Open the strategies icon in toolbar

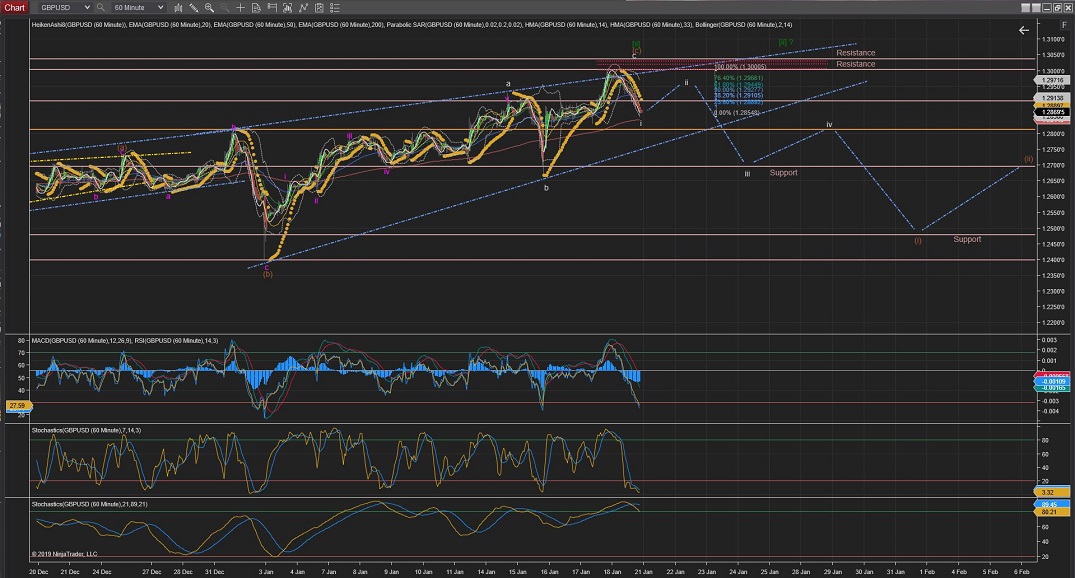319,7
